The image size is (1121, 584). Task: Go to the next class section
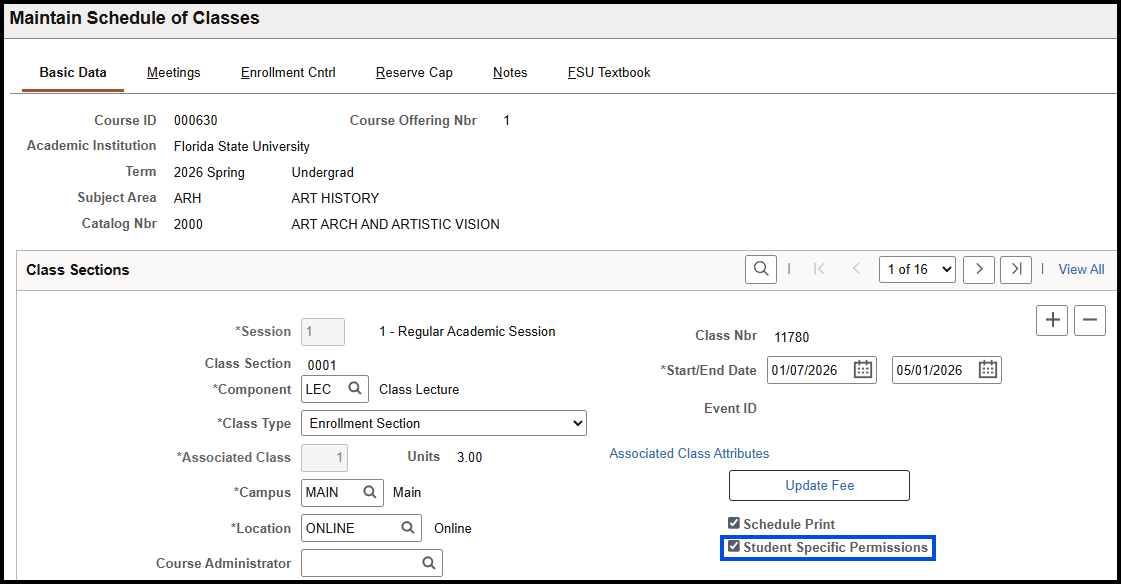tap(978, 269)
